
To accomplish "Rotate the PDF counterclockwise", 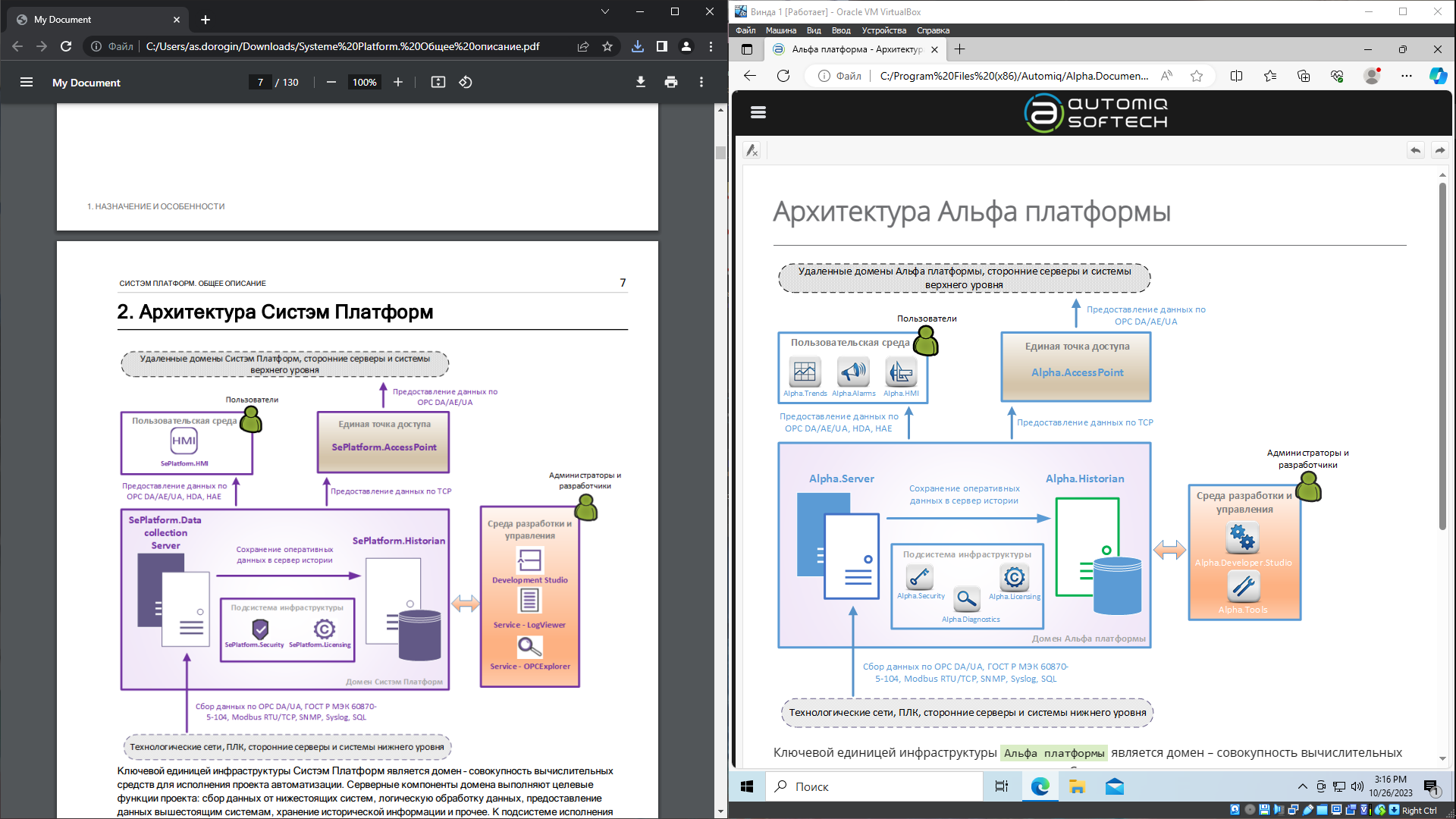I will [466, 82].
